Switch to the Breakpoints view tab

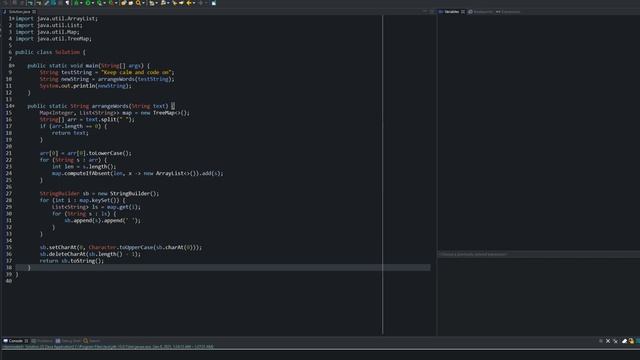click(x=480, y=12)
